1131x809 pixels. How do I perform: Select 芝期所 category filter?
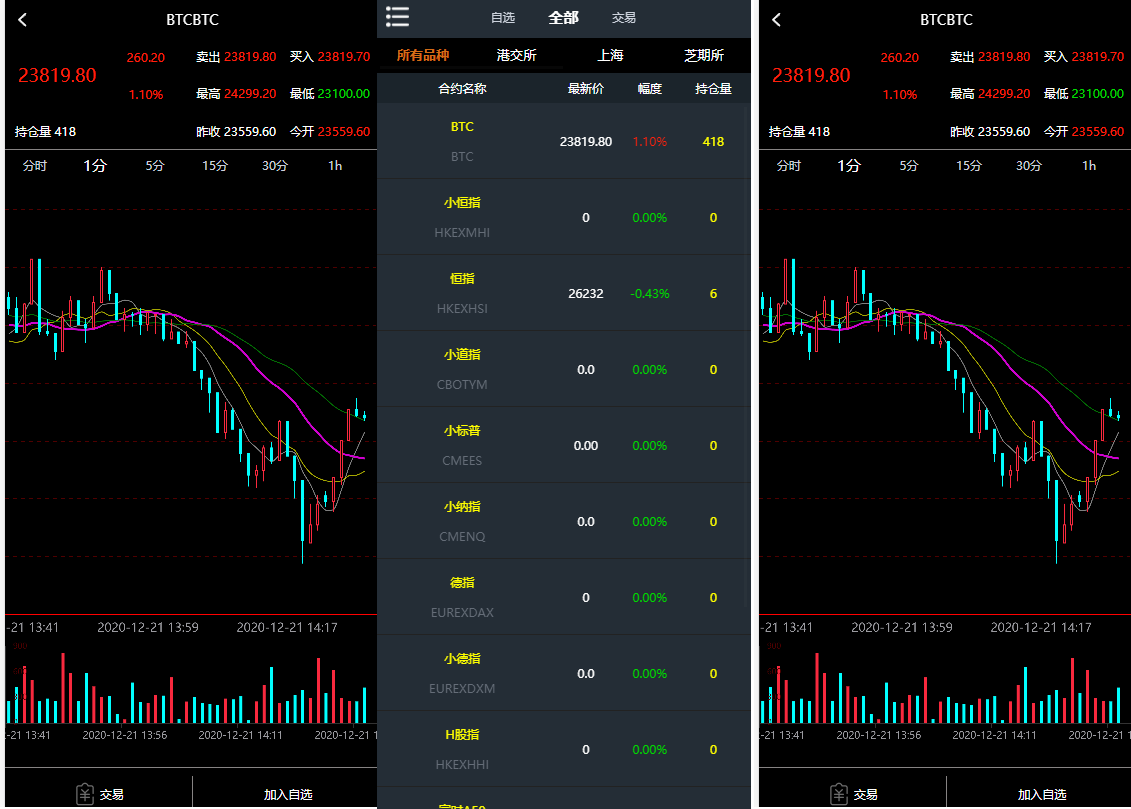pyautogui.click(x=704, y=56)
